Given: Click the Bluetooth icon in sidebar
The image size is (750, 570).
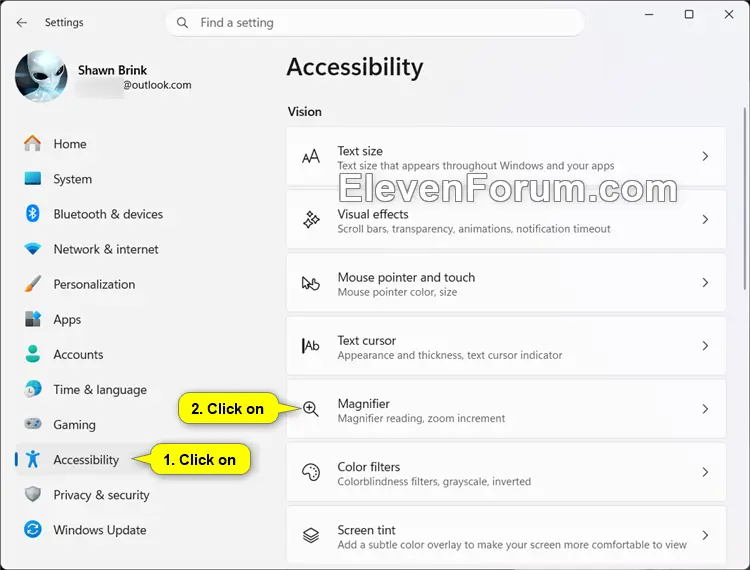Looking at the screenshot, I should click(33, 213).
